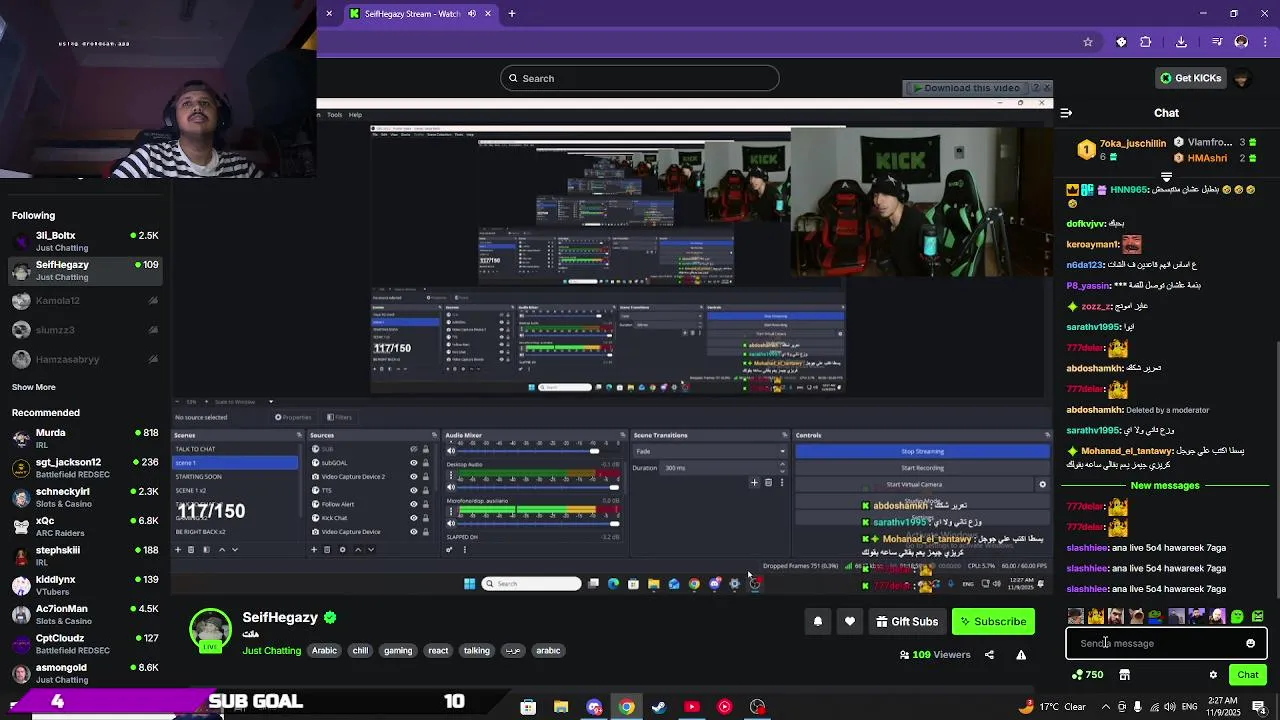The width and height of the screenshot is (1280, 720).
Task: Mute the SeifHegazy Stream tab audio
Action: [472, 14]
